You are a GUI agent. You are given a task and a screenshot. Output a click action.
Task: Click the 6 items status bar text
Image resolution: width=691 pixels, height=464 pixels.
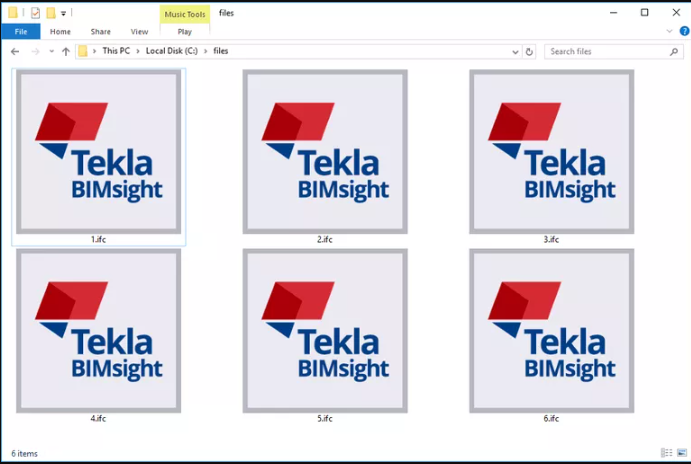[x=24, y=453]
